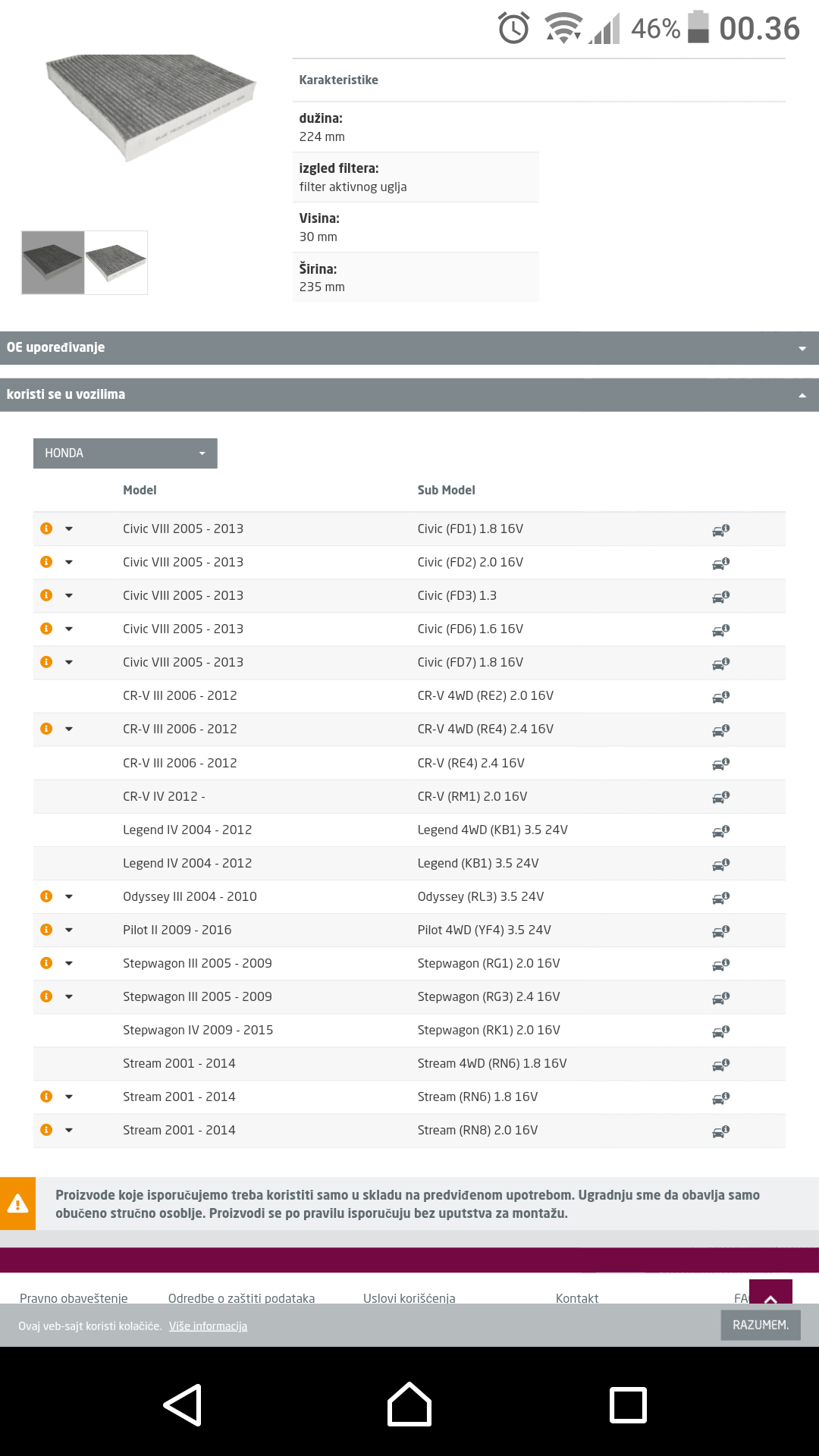Expand row arrow for Civic (FD6) 1.6 16V
Viewport: 819px width, 1456px height.
click(69, 629)
